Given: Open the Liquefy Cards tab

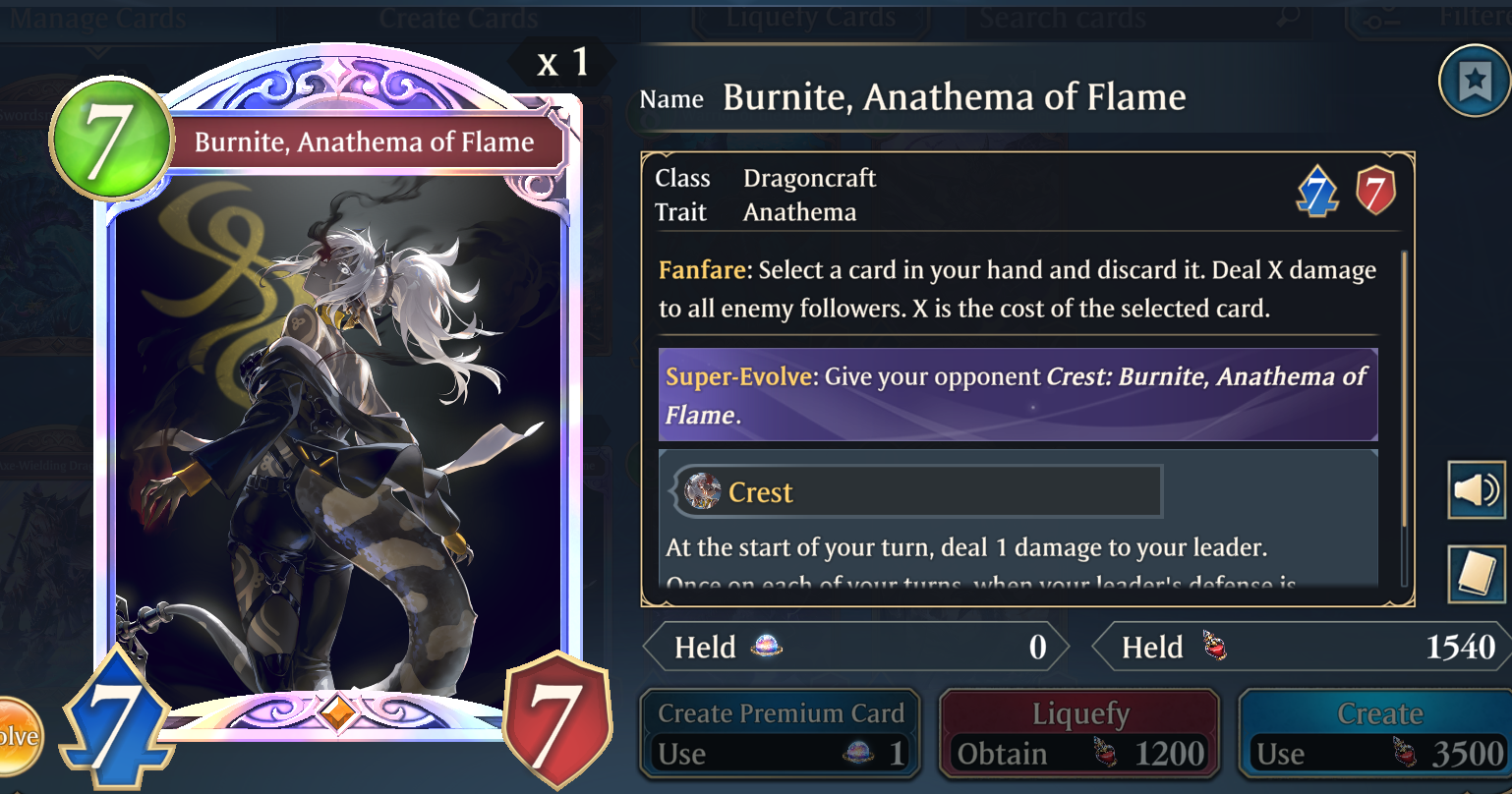Looking at the screenshot, I should [810, 18].
